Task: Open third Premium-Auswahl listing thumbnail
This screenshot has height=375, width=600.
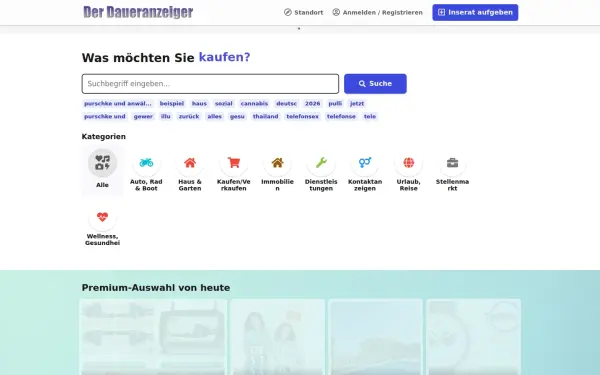Action: 375,337
